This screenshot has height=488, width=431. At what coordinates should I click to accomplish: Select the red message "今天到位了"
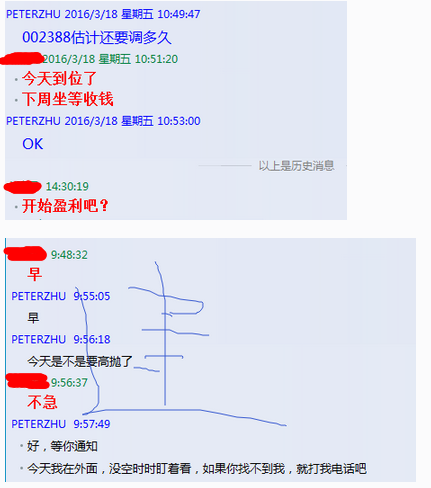[59, 79]
